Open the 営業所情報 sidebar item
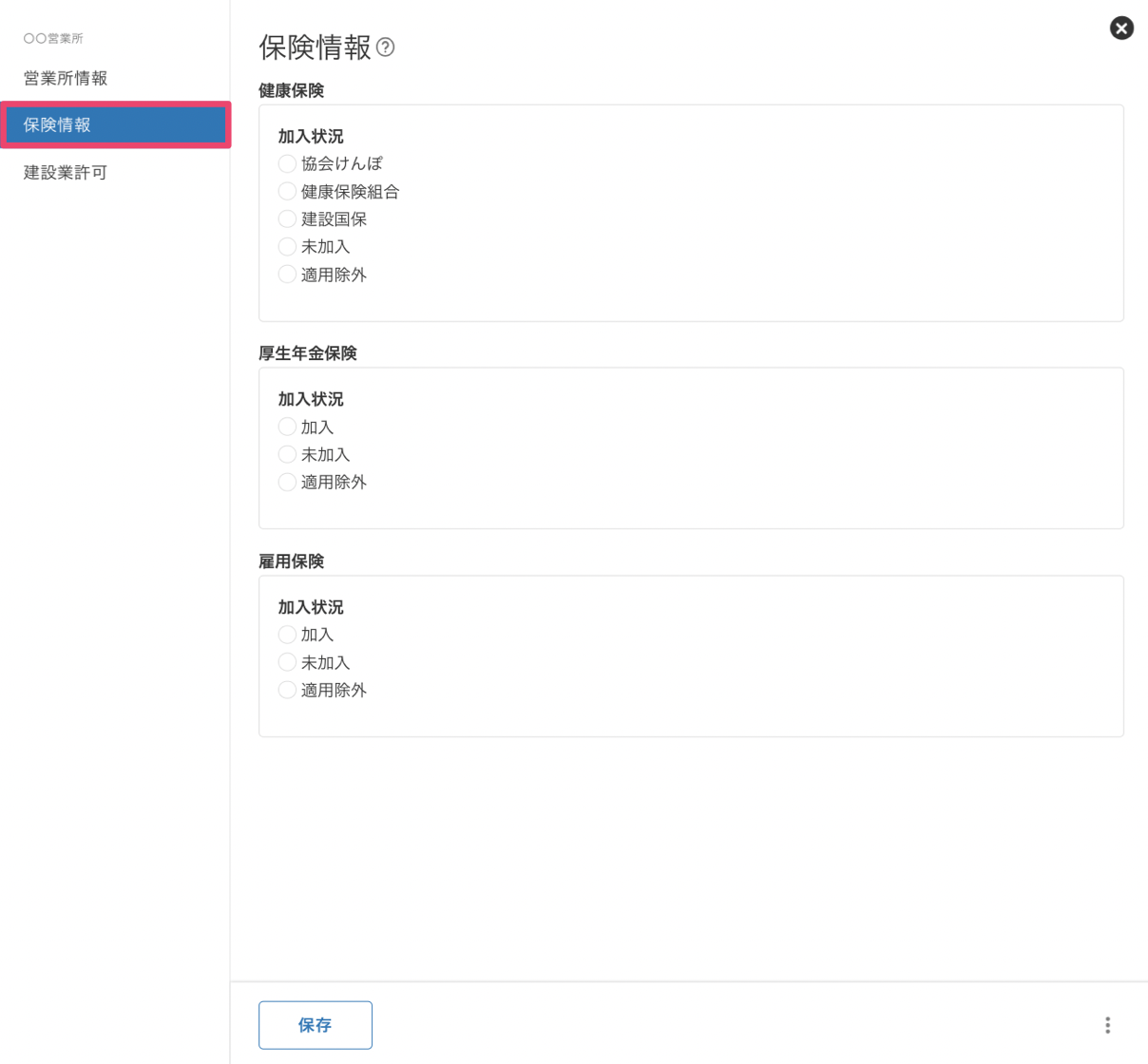 point(66,78)
